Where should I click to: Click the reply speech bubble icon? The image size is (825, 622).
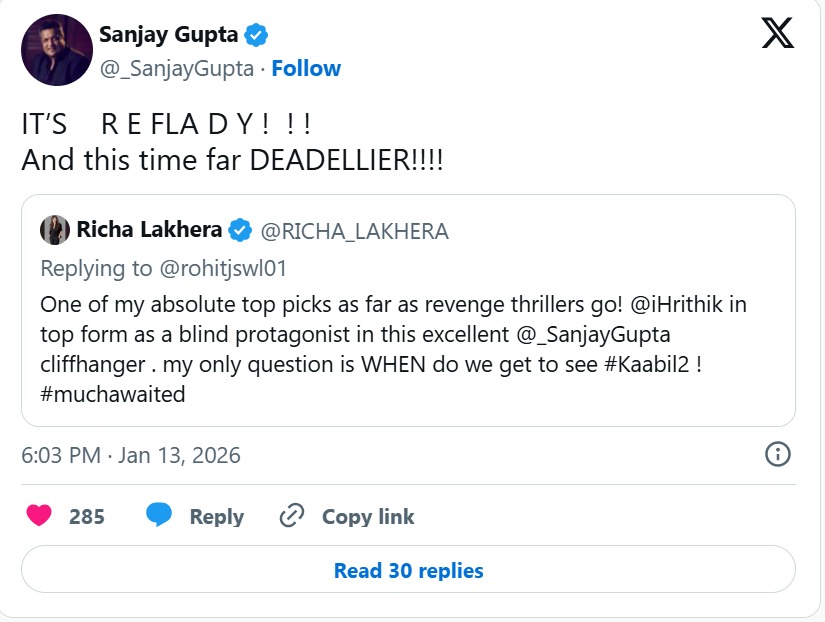click(x=159, y=516)
